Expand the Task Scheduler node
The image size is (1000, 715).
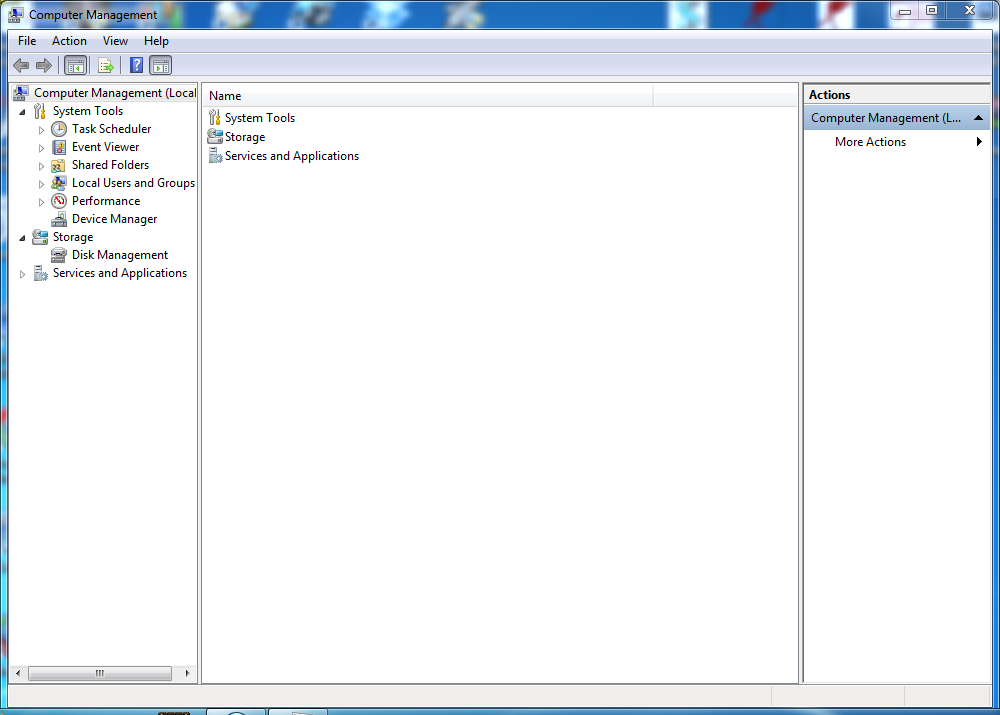coord(41,129)
